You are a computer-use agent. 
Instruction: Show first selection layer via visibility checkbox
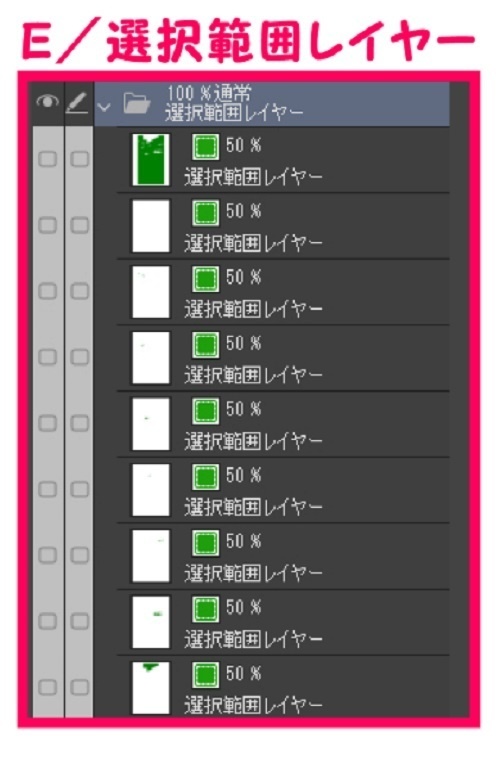47,159
